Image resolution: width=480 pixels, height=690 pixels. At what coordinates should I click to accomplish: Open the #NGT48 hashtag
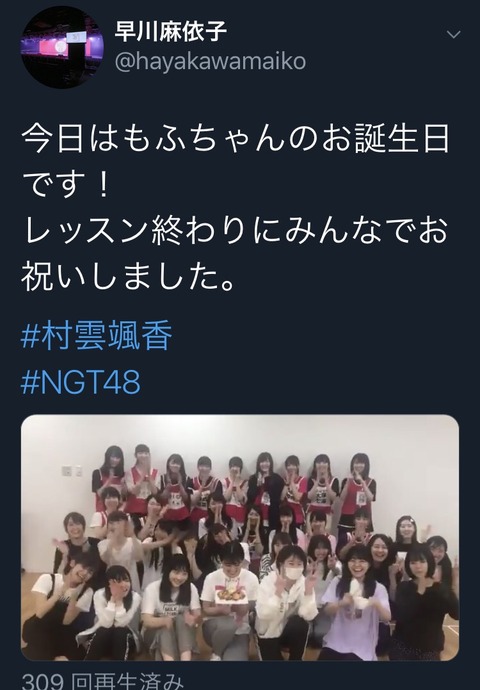click(x=81, y=382)
